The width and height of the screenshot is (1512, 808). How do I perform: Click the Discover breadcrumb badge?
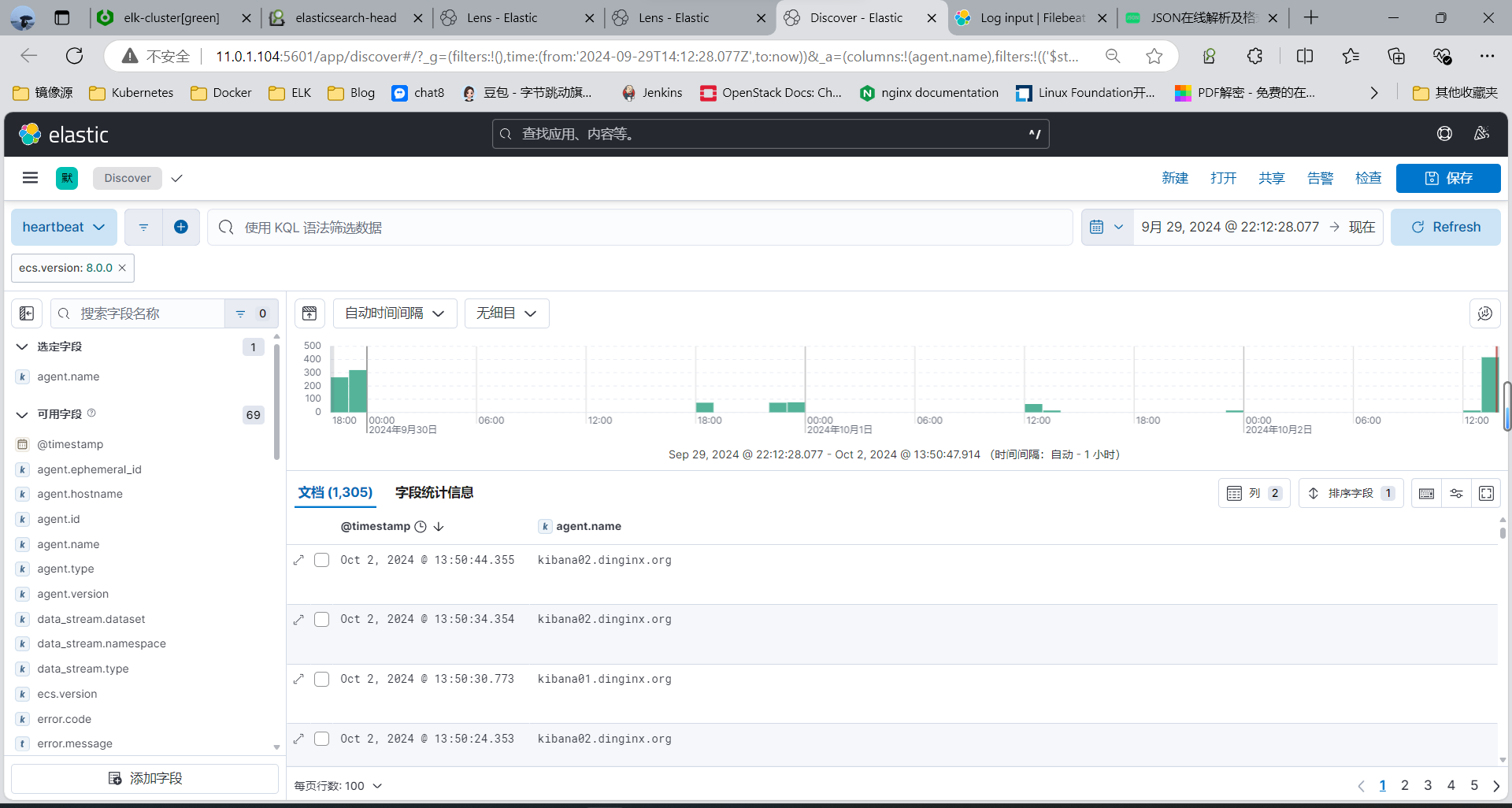pyautogui.click(x=127, y=178)
